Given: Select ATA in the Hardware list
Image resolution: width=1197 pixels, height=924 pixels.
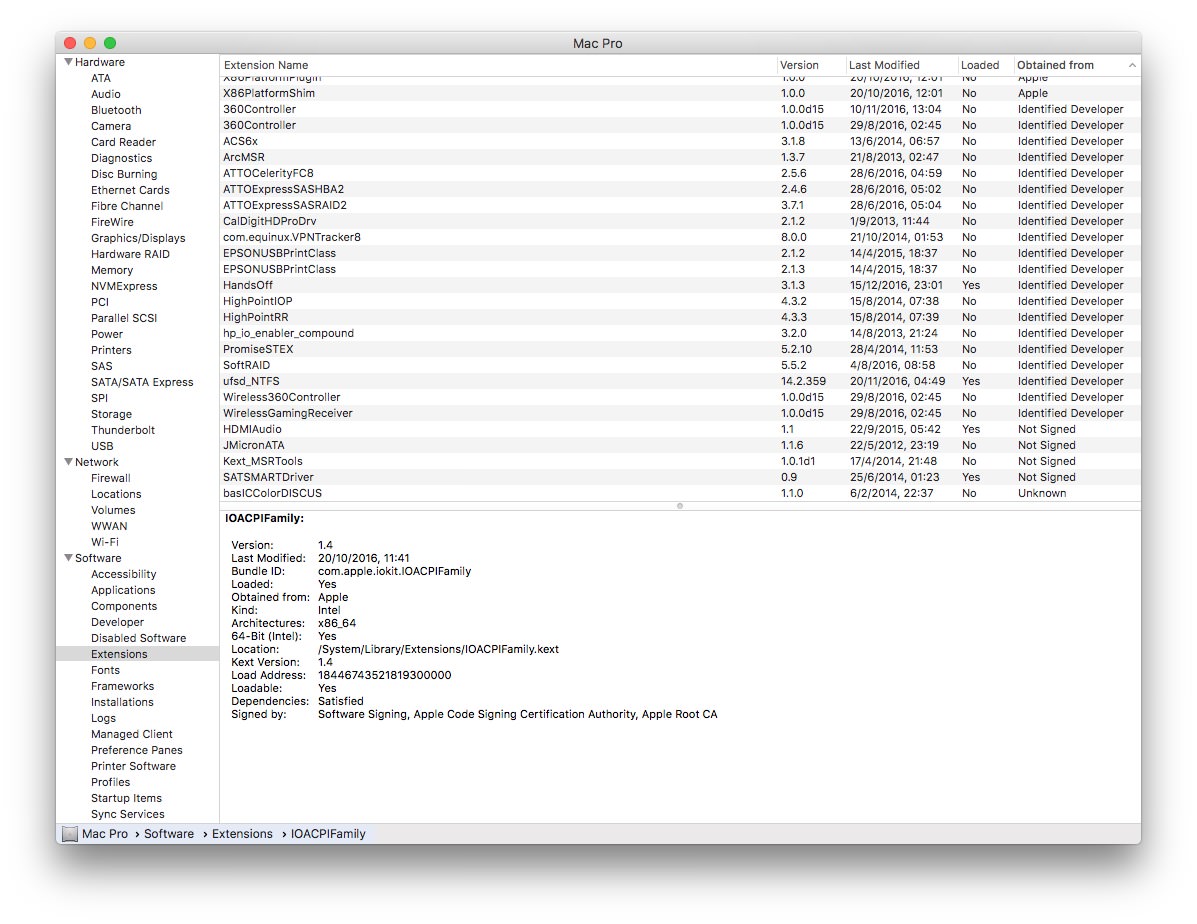Looking at the screenshot, I should click(101, 78).
